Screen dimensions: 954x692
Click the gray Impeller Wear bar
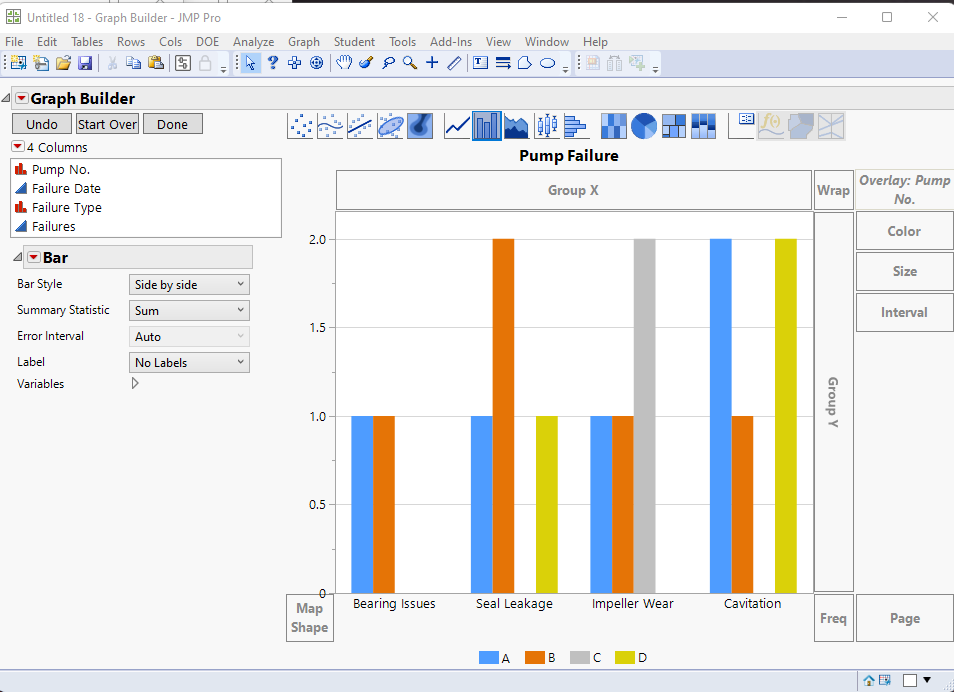[x=644, y=416]
